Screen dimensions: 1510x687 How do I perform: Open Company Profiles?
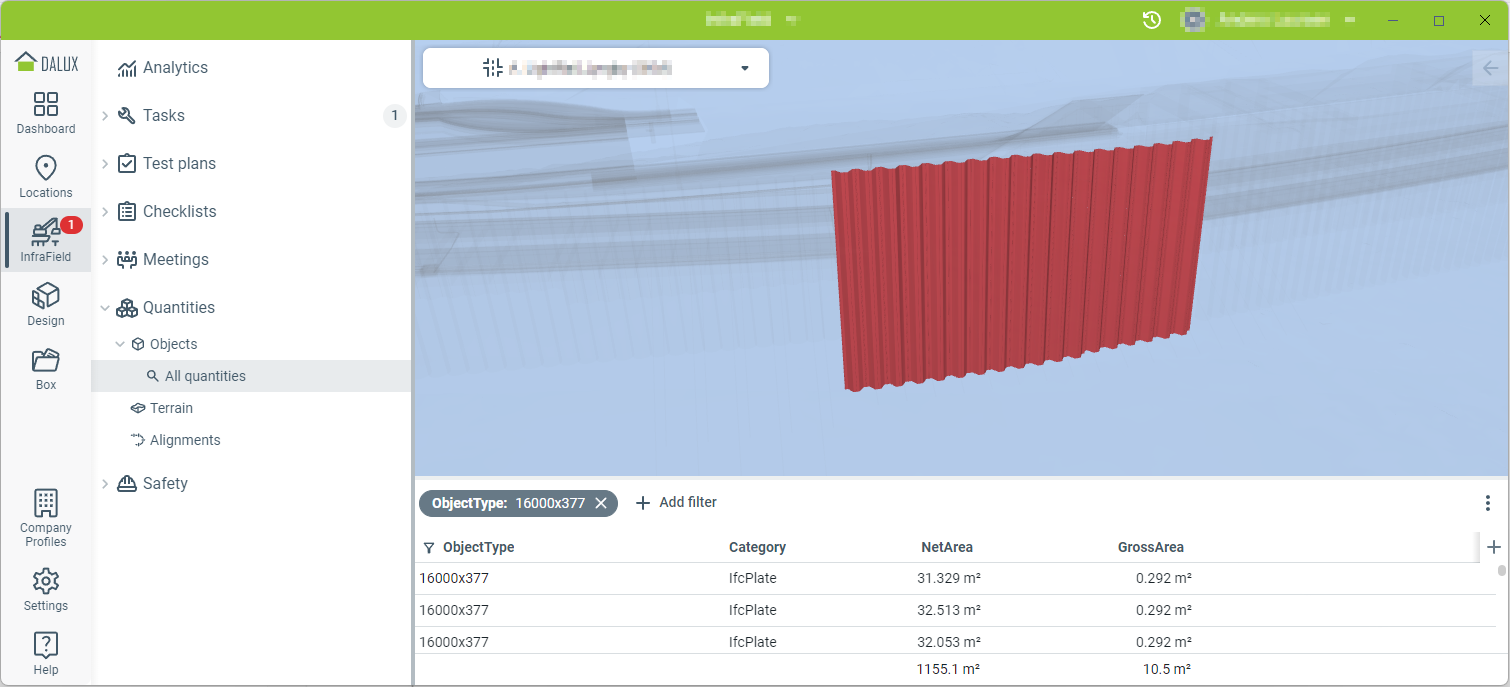point(46,518)
